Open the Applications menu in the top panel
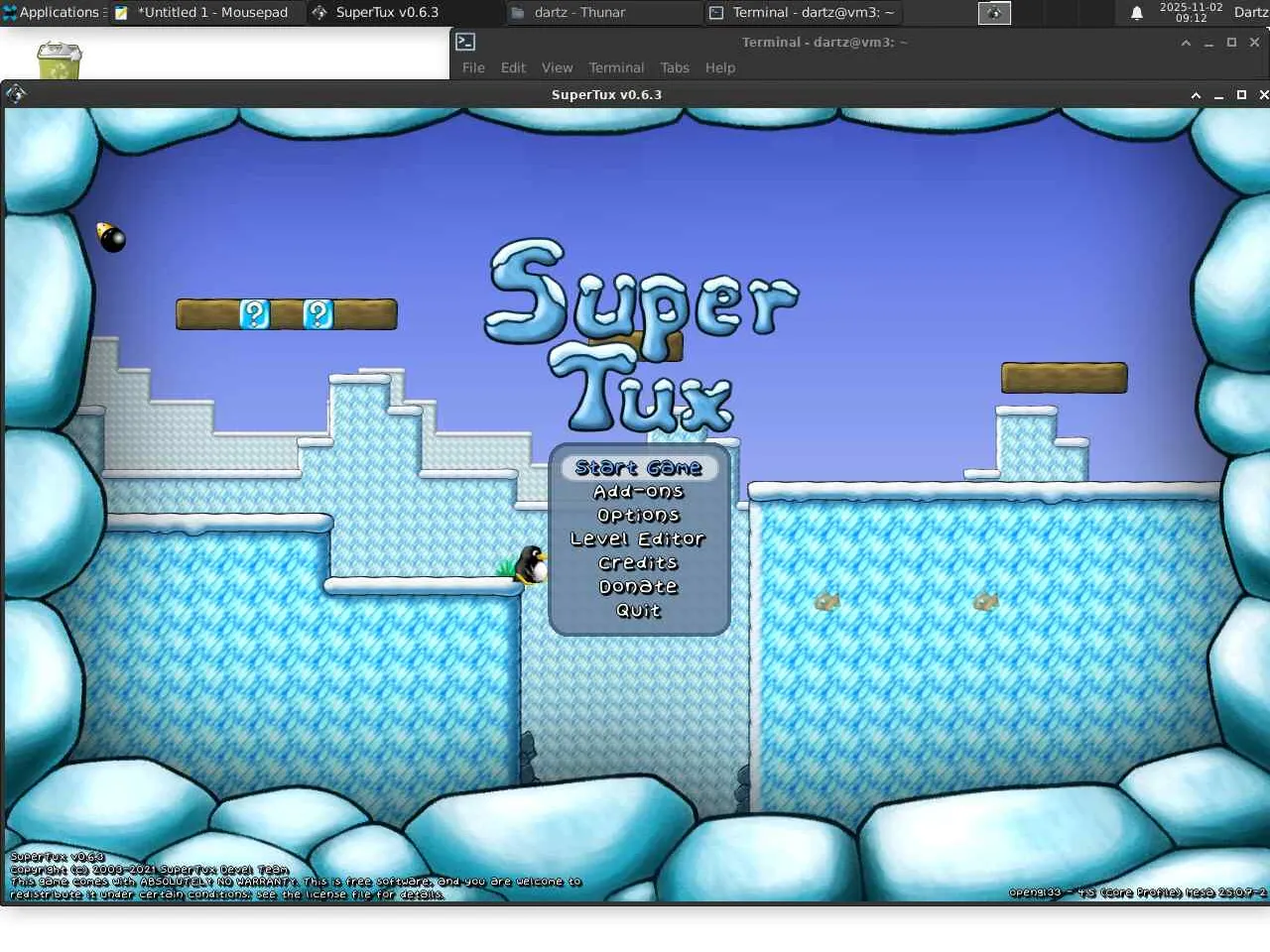Viewport: 1270px width, 952px height. (x=52, y=13)
